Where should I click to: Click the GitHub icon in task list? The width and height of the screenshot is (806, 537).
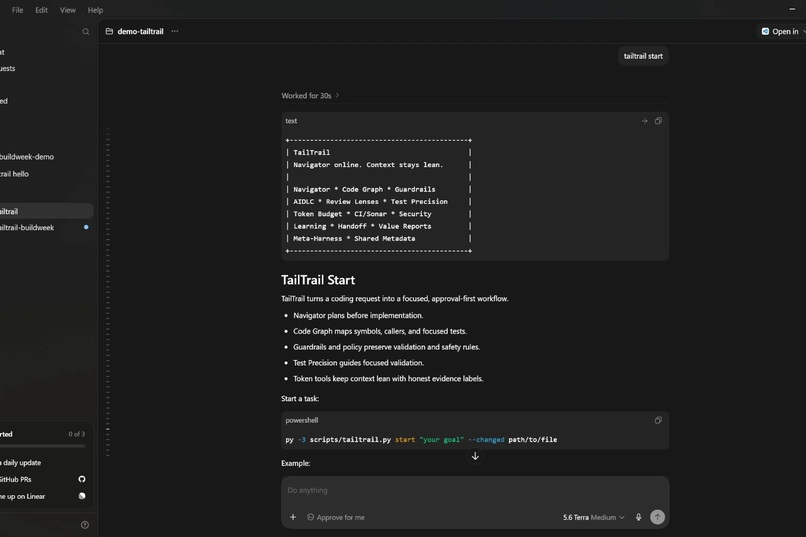pyautogui.click(x=82, y=479)
